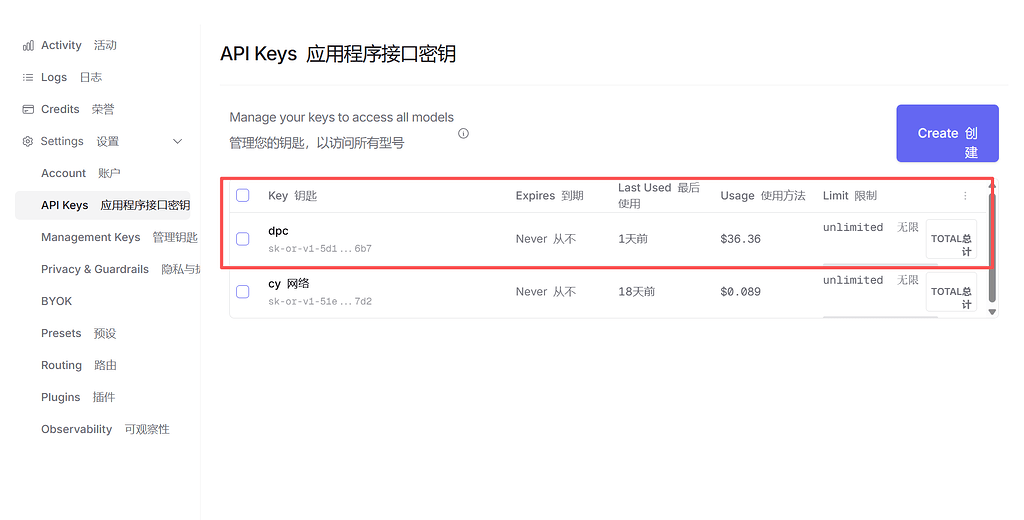This screenshot has width=1024, height=520.
Task: Click the Credits card icon
Action: click(28, 109)
